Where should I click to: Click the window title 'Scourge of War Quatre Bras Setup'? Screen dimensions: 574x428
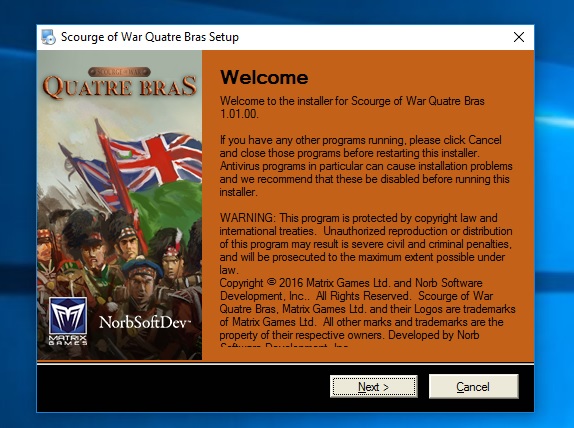pyautogui.click(x=150, y=37)
